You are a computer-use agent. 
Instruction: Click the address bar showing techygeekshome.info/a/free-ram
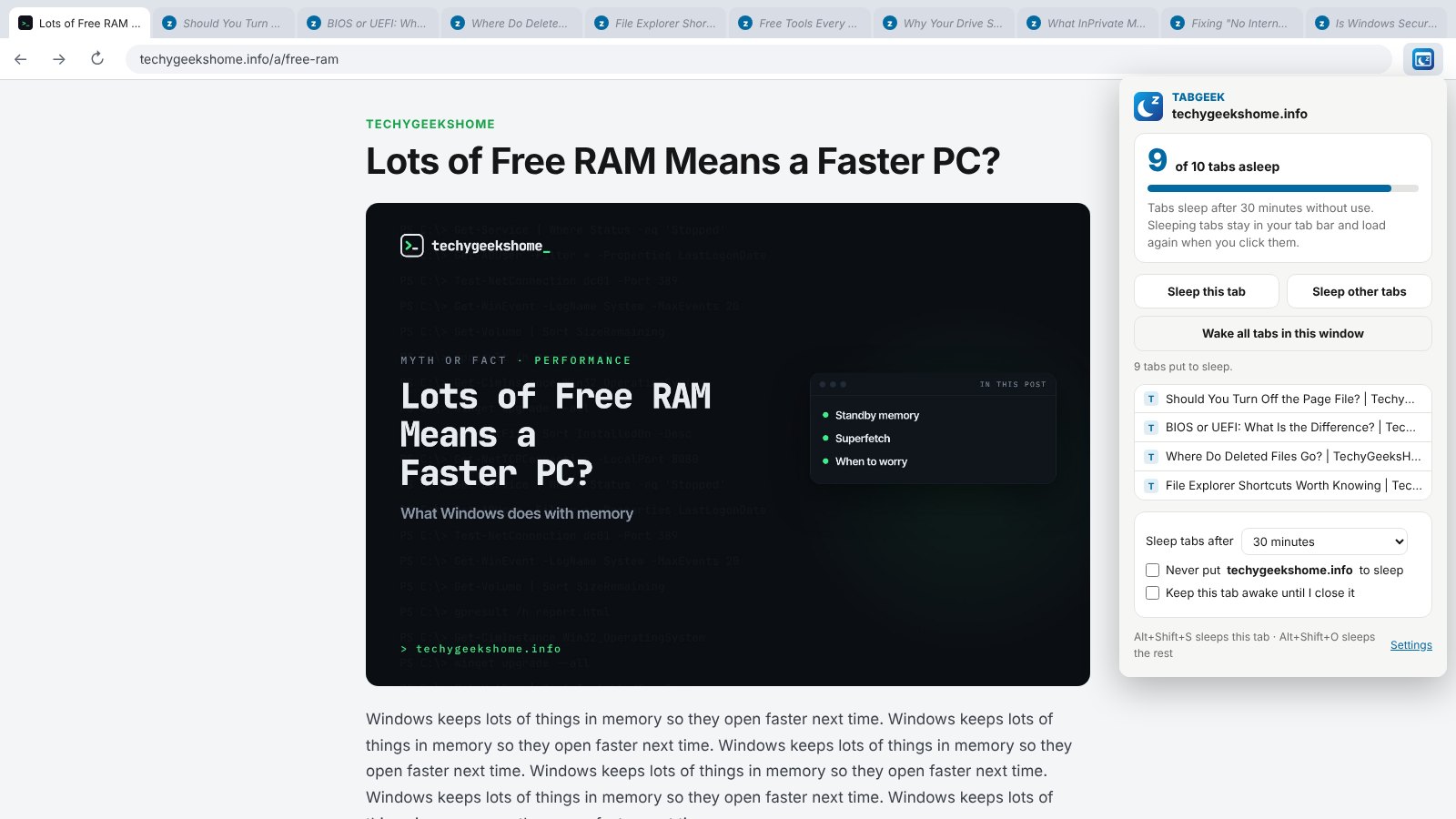(759, 59)
